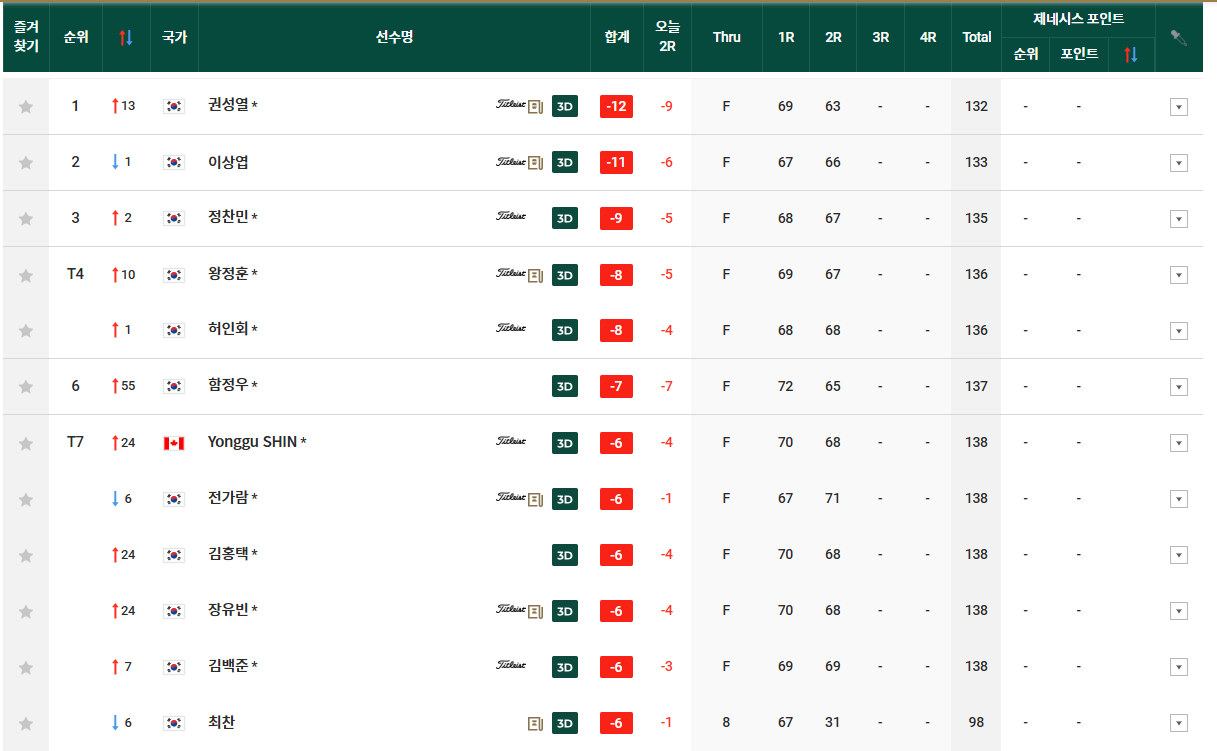Click the Titleist logo beside 장유빈

511,608
